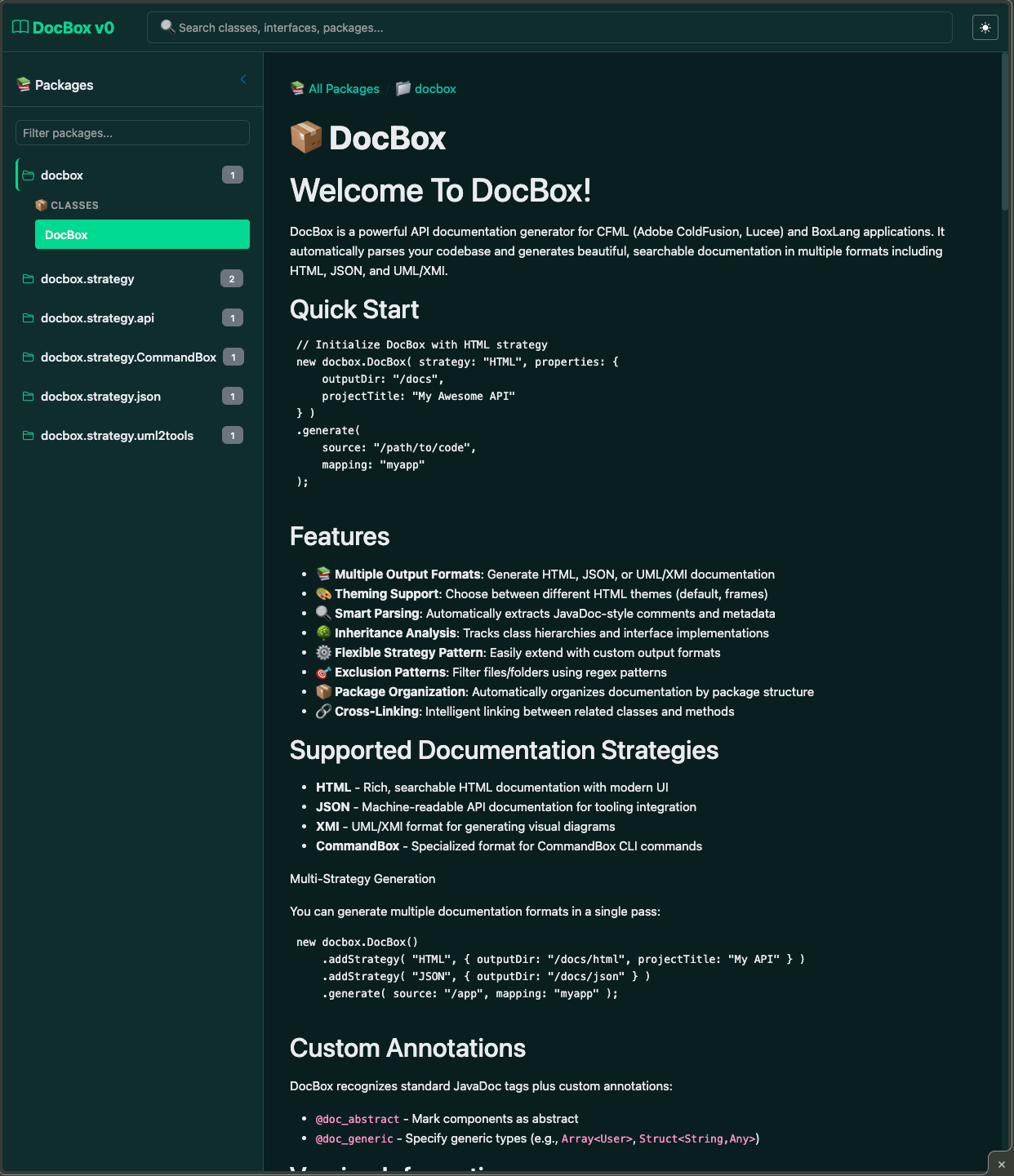The width and height of the screenshot is (1014, 1176).
Task: Expand the docbox.strategy package
Action: pos(87,278)
